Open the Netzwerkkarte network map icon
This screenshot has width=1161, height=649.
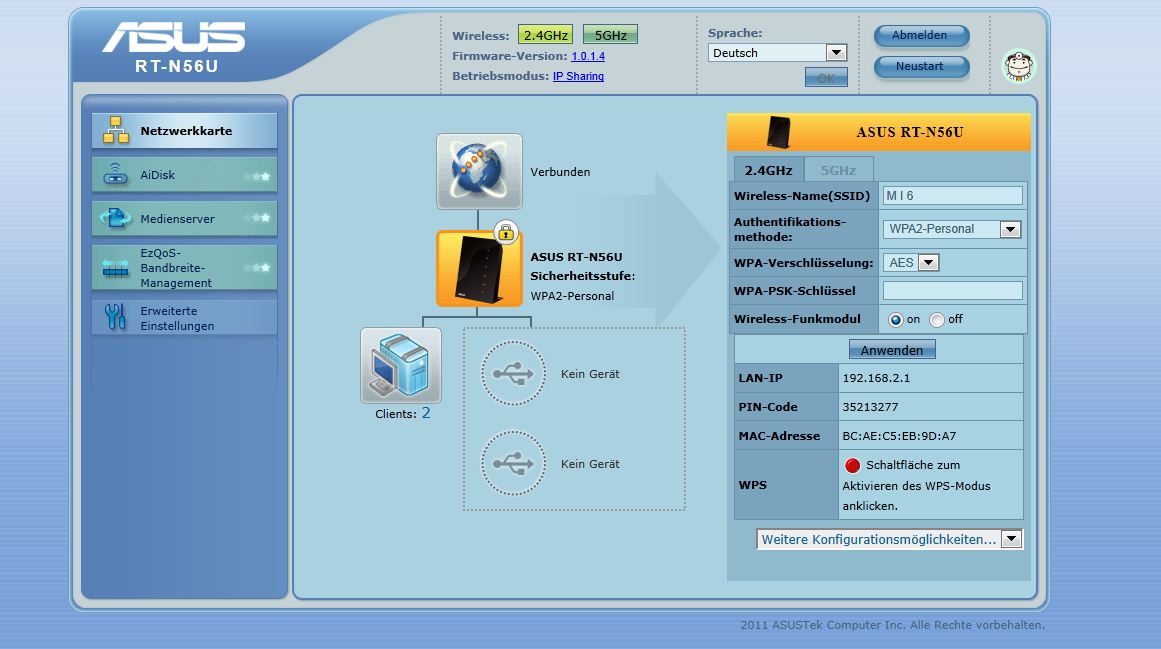pyautogui.click(x=116, y=130)
